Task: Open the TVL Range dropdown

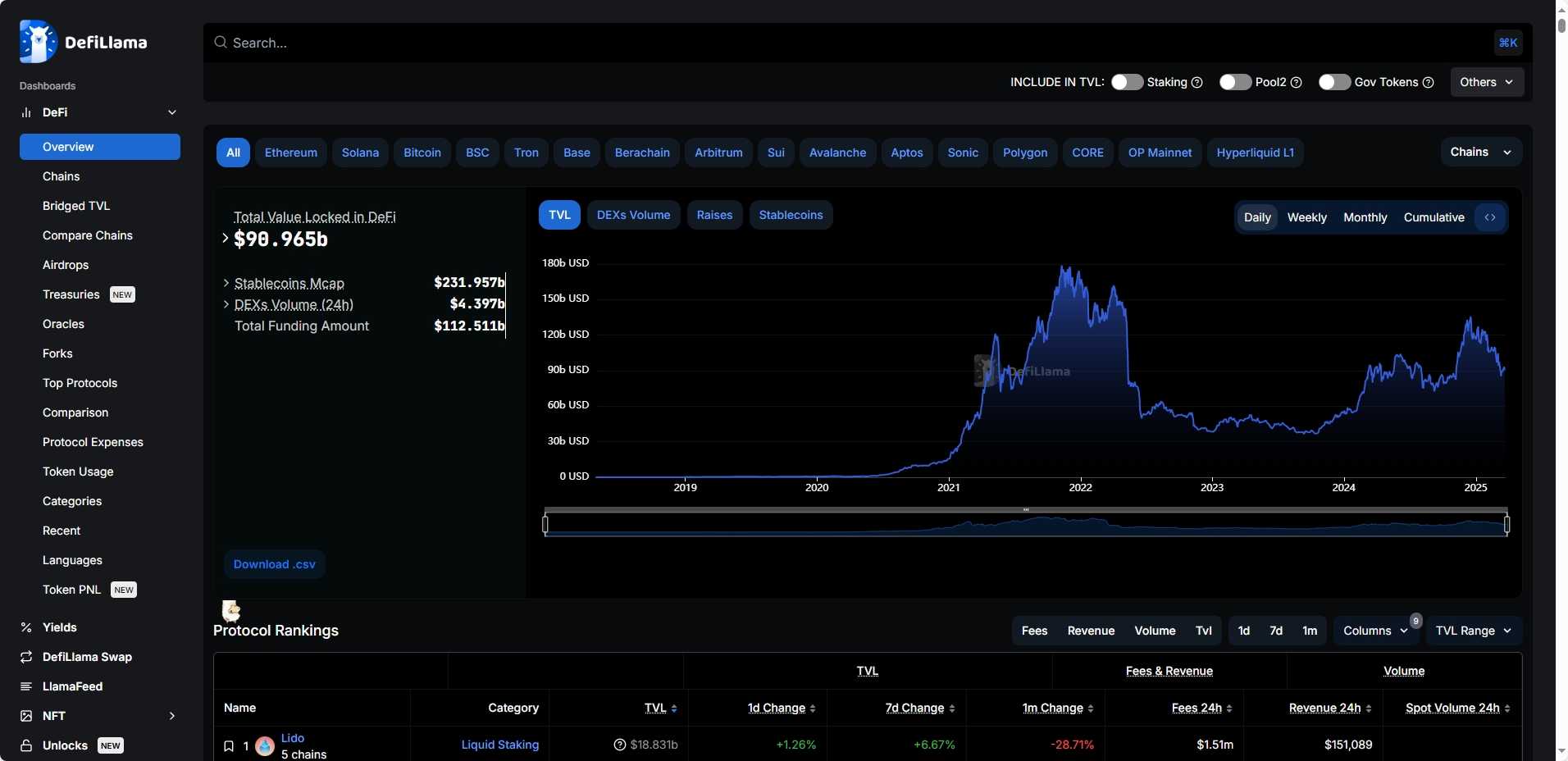Action: coord(1473,631)
